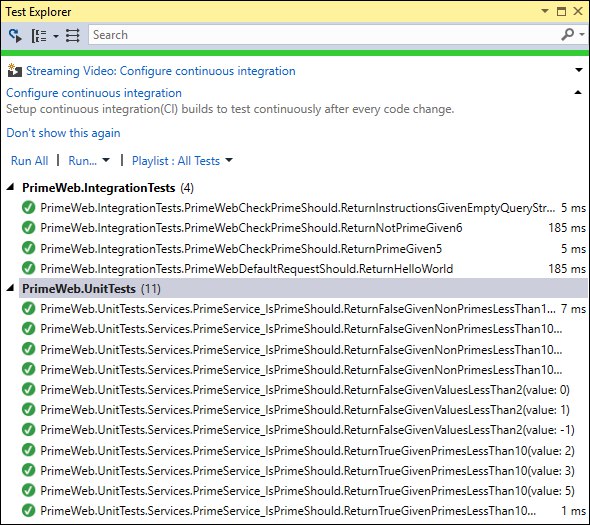The image size is (590, 525).
Task: Click the 185 ms duration of ReturnNotPrimeGiven6
Action: click(x=567, y=228)
